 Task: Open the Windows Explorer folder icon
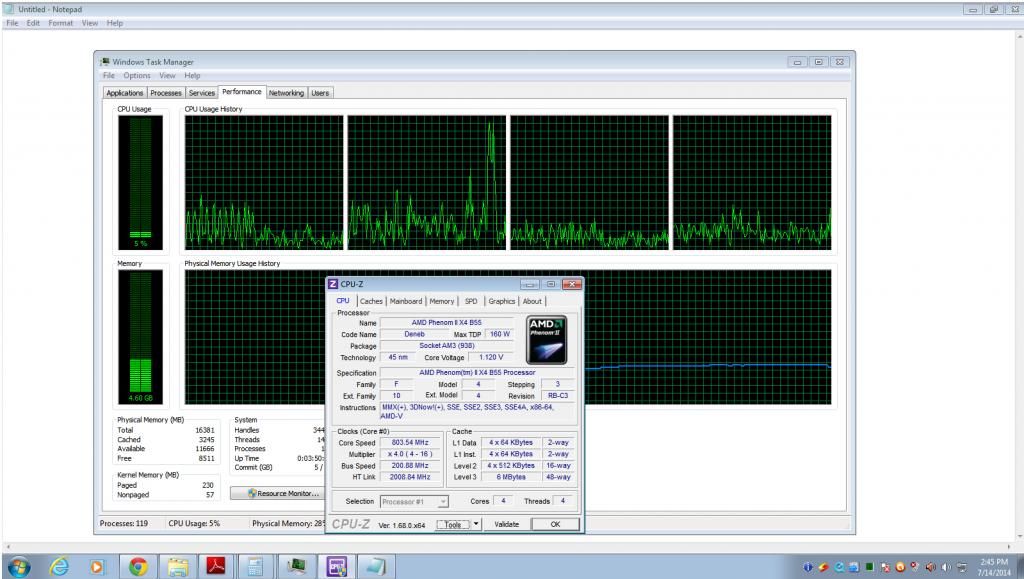pos(178,566)
